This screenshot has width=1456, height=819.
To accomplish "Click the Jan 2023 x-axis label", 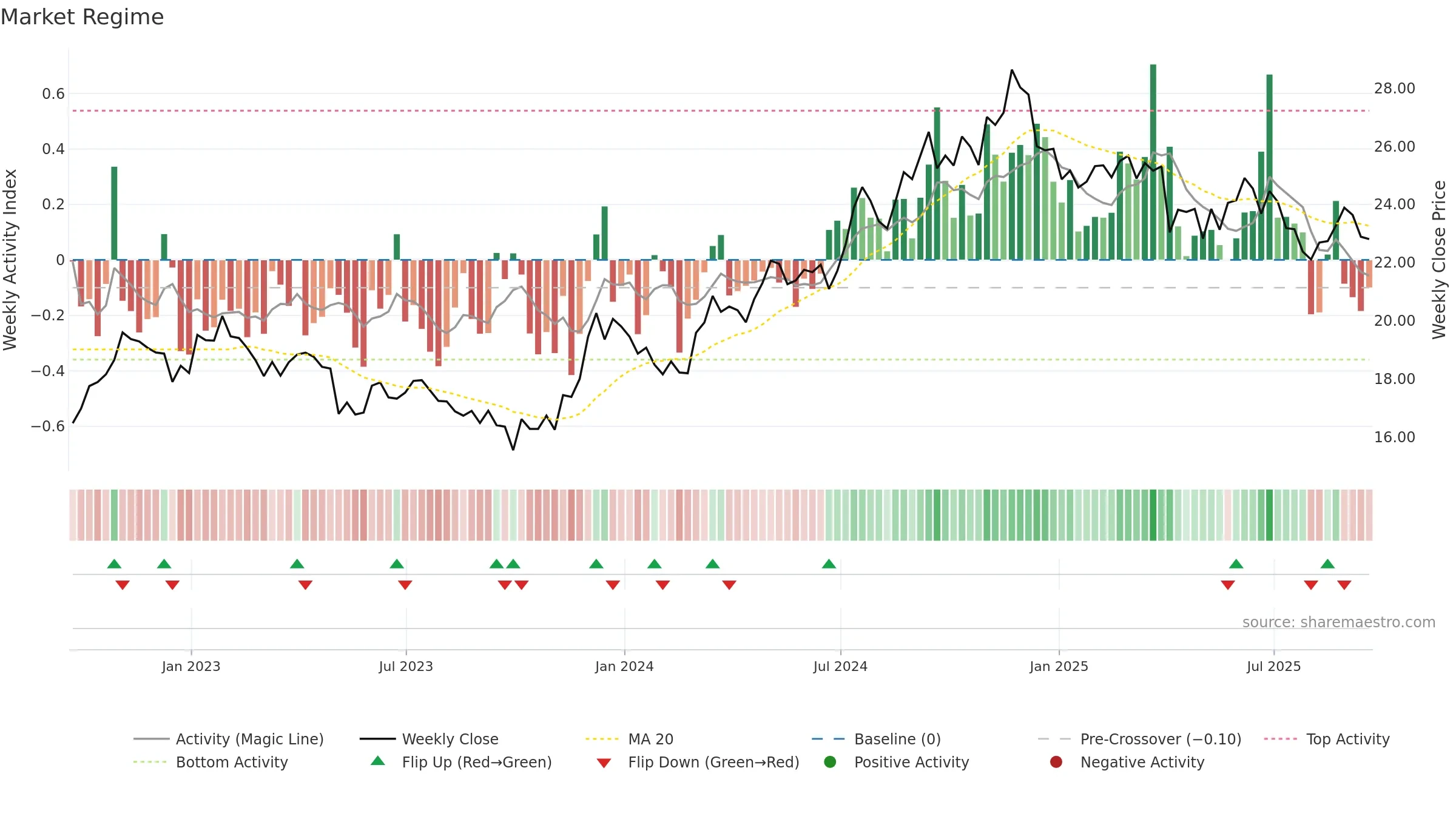I will point(191,666).
